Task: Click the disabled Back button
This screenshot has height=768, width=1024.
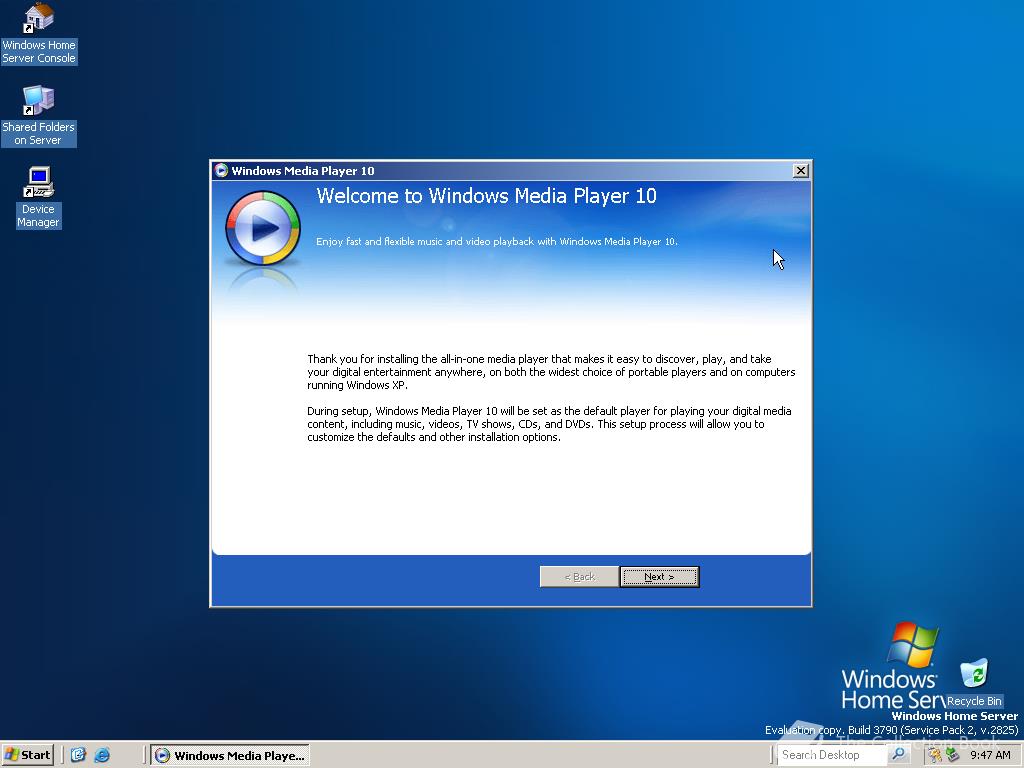Action: tap(579, 577)
